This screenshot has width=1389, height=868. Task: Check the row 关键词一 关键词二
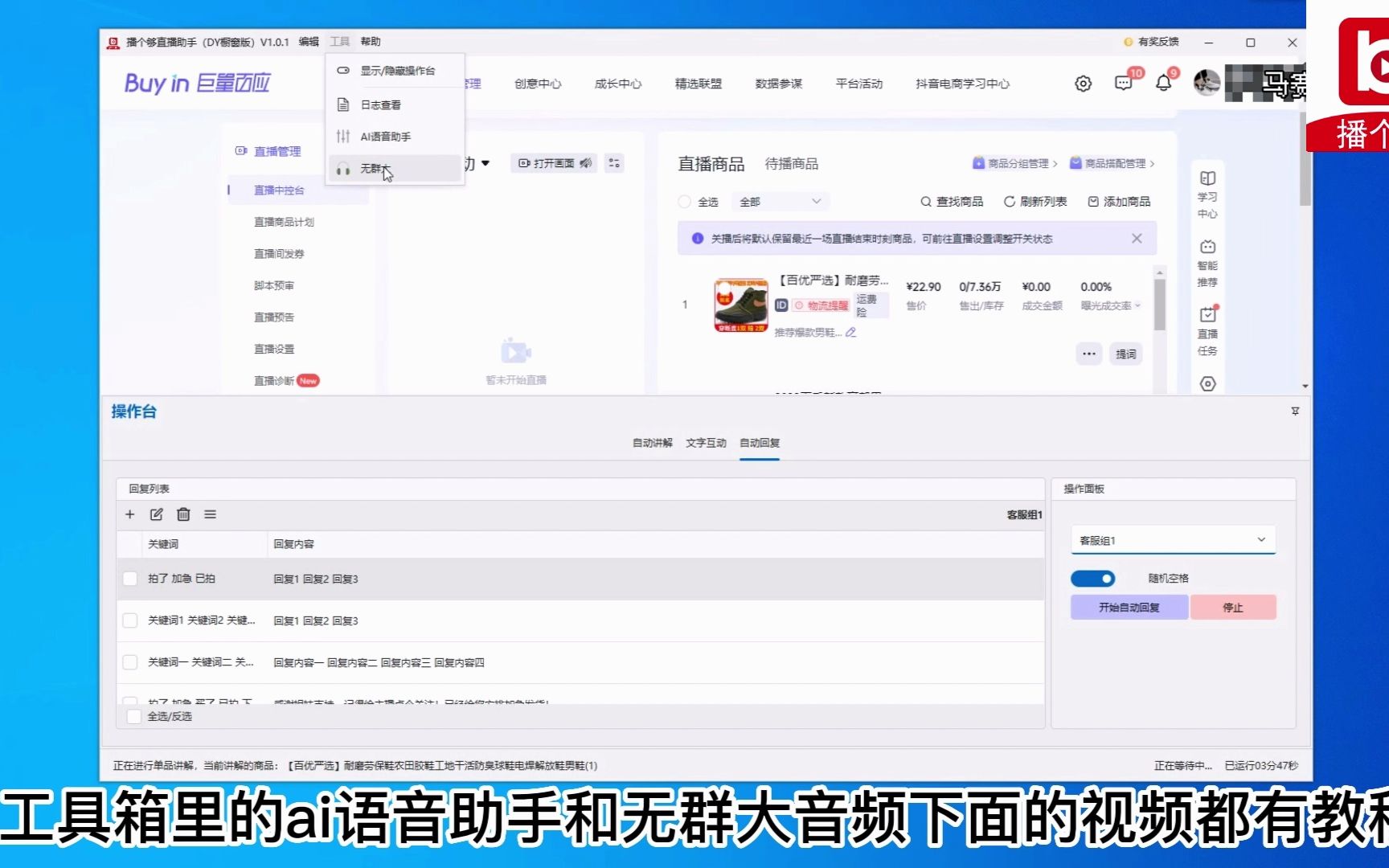[x=130, y=662]
